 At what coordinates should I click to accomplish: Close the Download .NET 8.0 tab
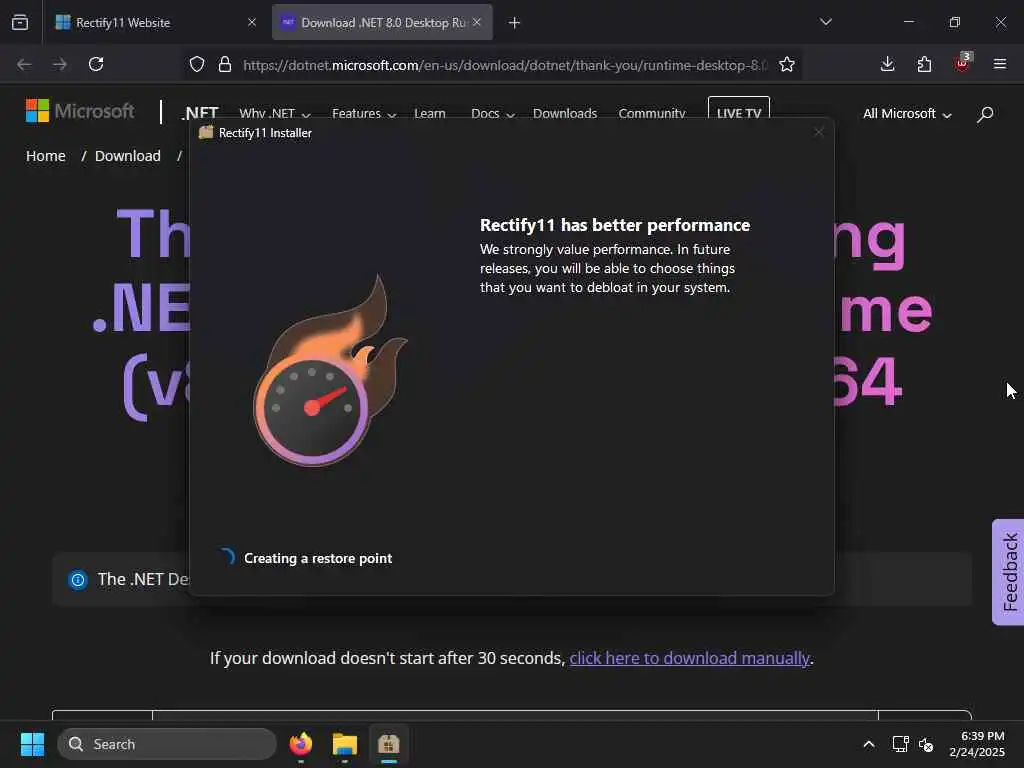(x=477, y=22)
